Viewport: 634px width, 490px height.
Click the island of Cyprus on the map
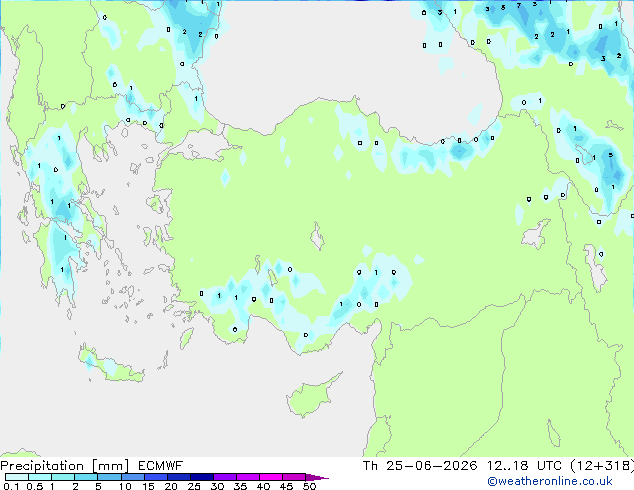[309, 397]
